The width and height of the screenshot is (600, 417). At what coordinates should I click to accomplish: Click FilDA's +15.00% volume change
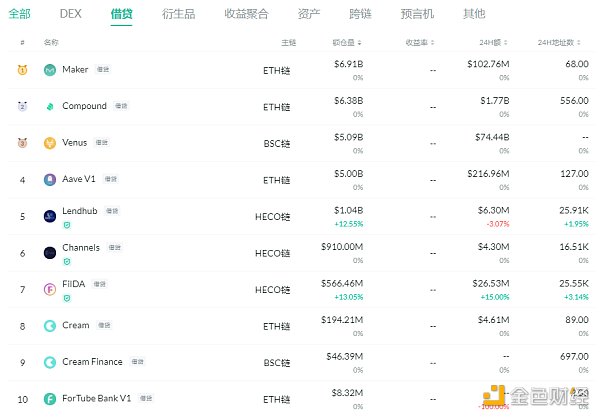point(495,297)
